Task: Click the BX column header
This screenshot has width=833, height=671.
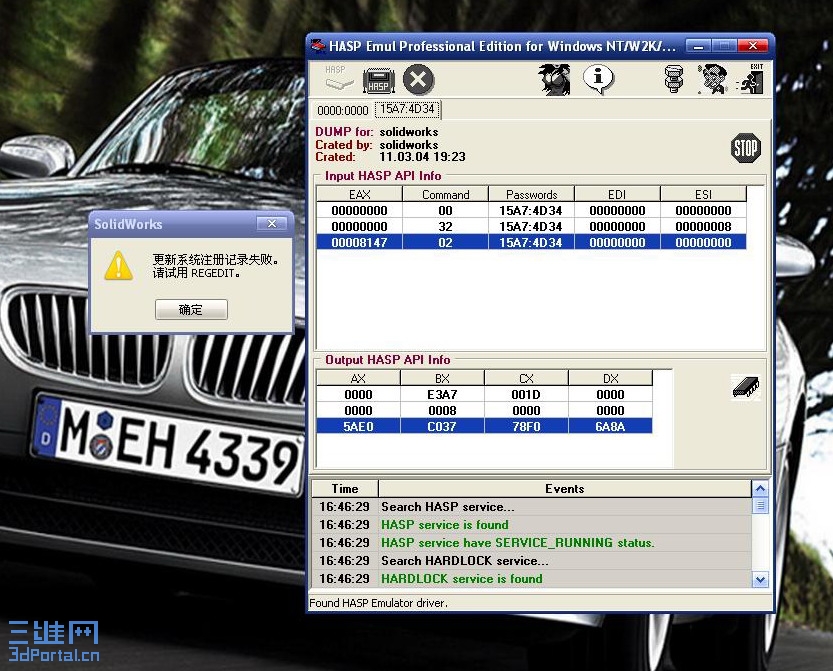Action: click(442, 378)
